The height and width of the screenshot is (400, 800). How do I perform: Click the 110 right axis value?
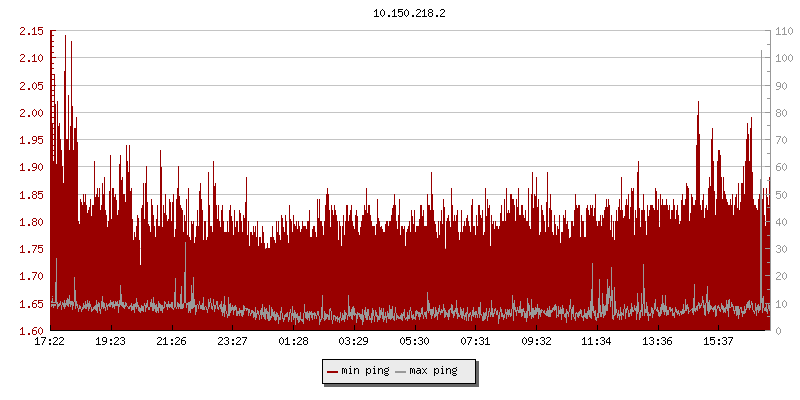(783, 31)
